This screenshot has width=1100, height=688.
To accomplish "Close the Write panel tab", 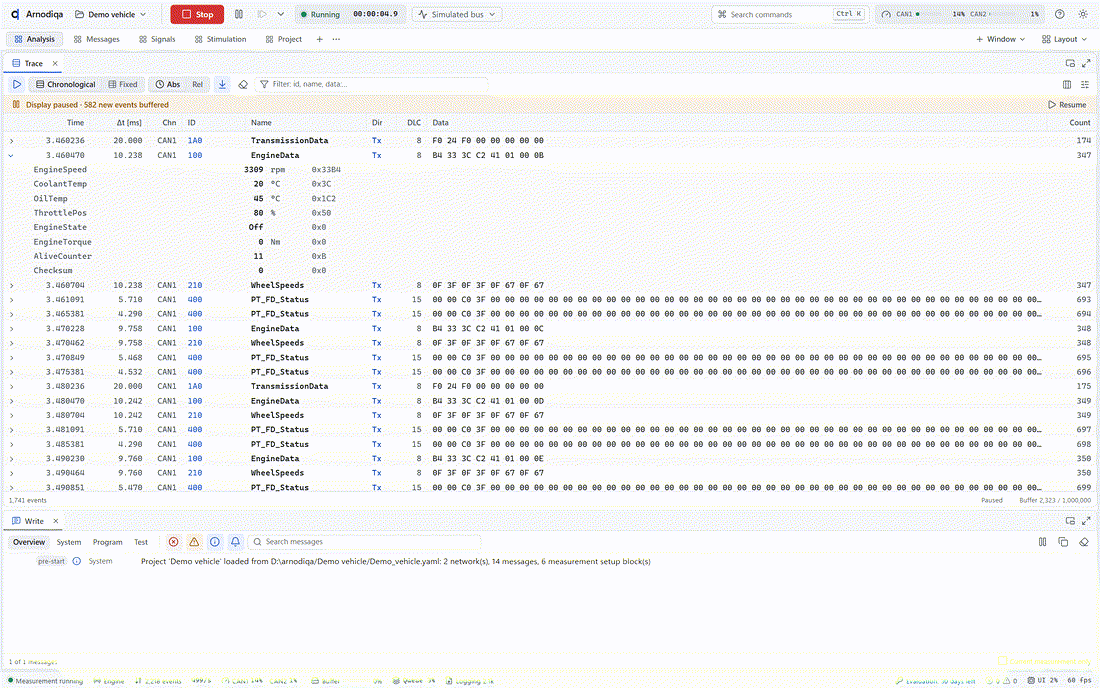I will pyautogui.click(x=55, y=521).
